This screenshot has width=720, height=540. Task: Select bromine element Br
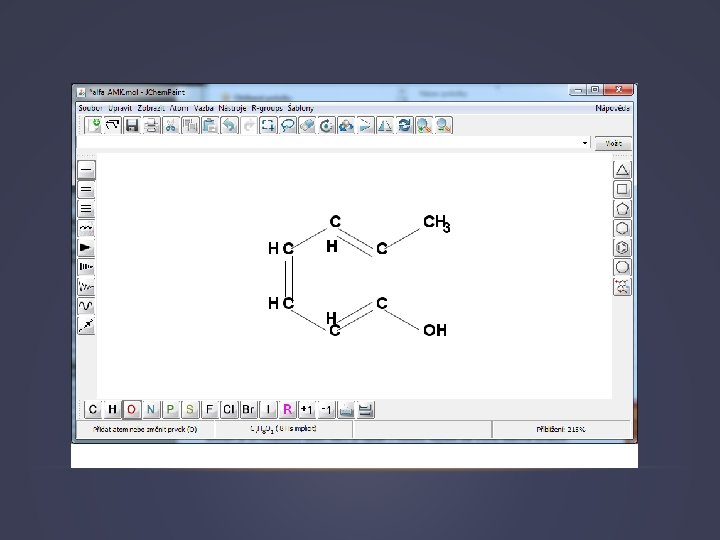(x=248, y=409)
